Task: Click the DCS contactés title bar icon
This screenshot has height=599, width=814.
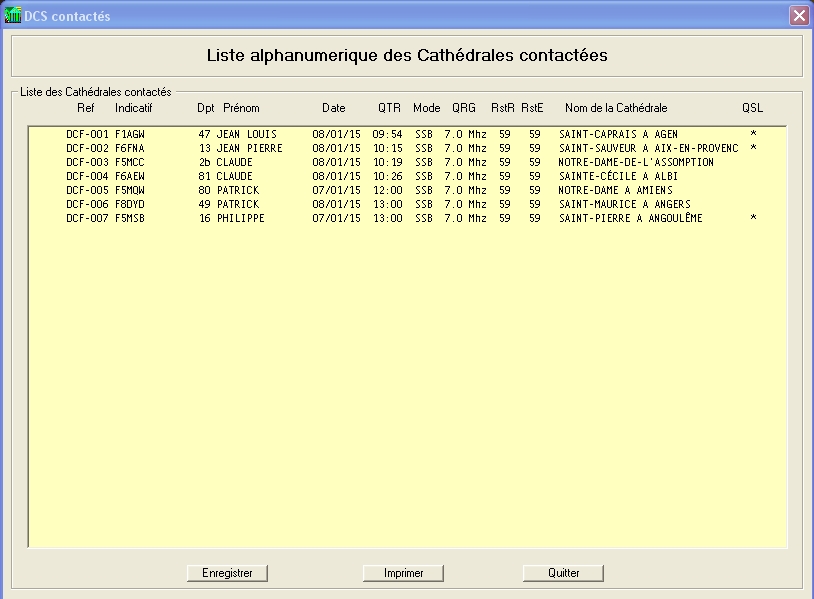Action: [12, 16]
